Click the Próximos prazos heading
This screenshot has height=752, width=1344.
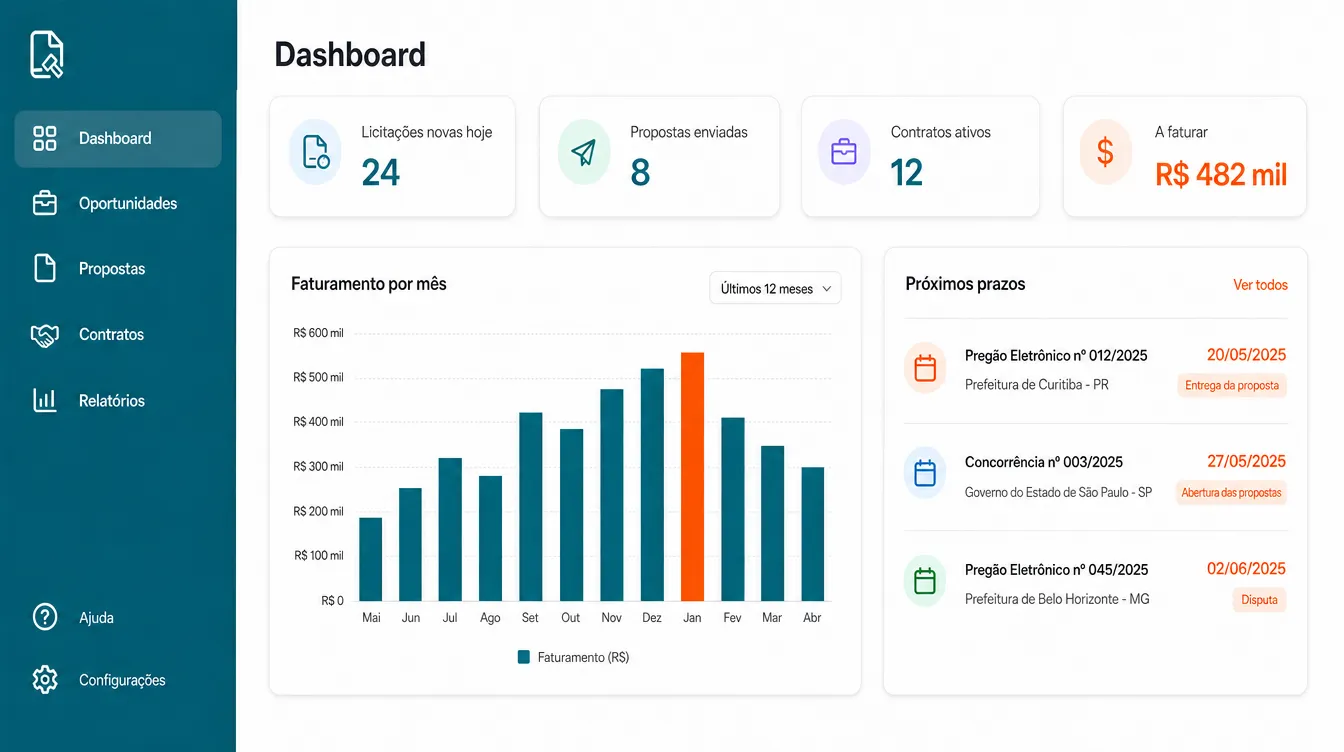[x=965, y=284]
